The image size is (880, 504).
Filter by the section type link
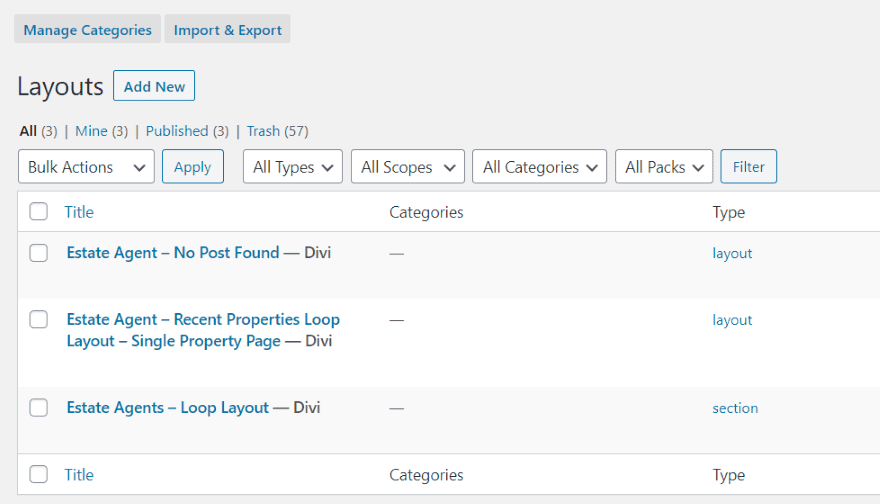(735, 408)
